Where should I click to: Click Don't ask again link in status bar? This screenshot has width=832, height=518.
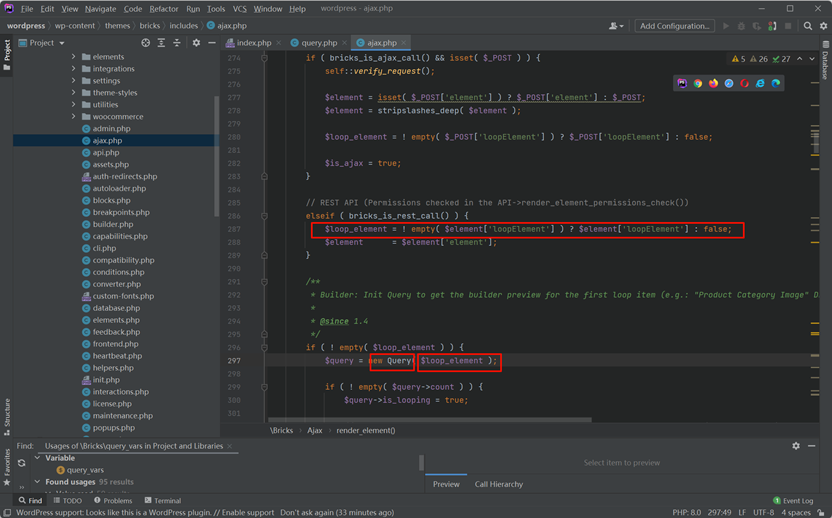coord(306,512)
